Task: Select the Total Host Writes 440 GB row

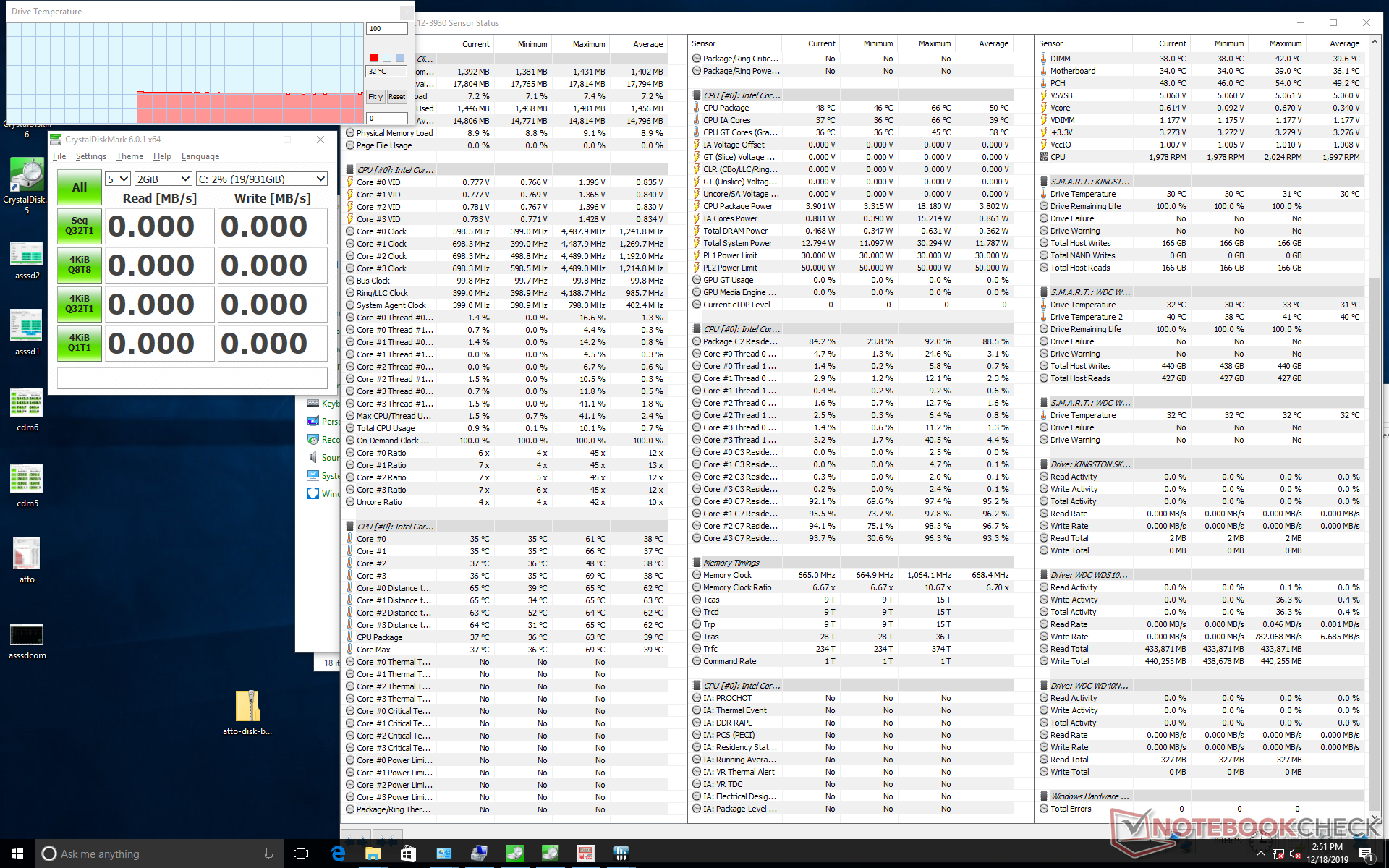Action: (x=1201, y=366)
